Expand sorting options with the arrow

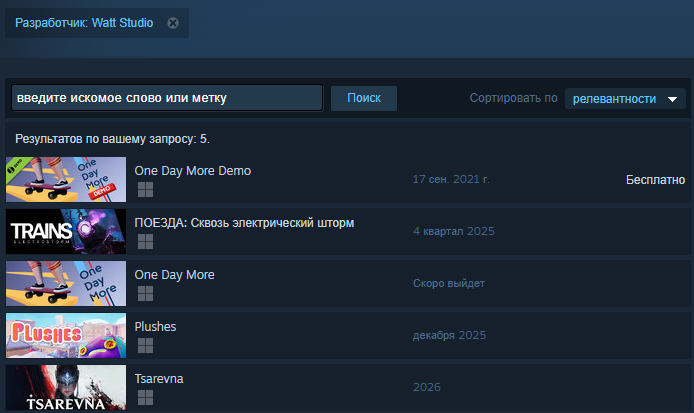pos(672,99)
